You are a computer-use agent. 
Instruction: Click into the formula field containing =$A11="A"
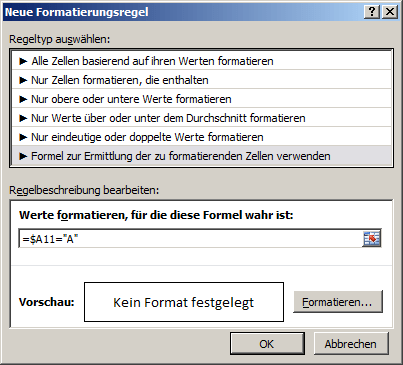pyautogui.click(x=191, y=239)
